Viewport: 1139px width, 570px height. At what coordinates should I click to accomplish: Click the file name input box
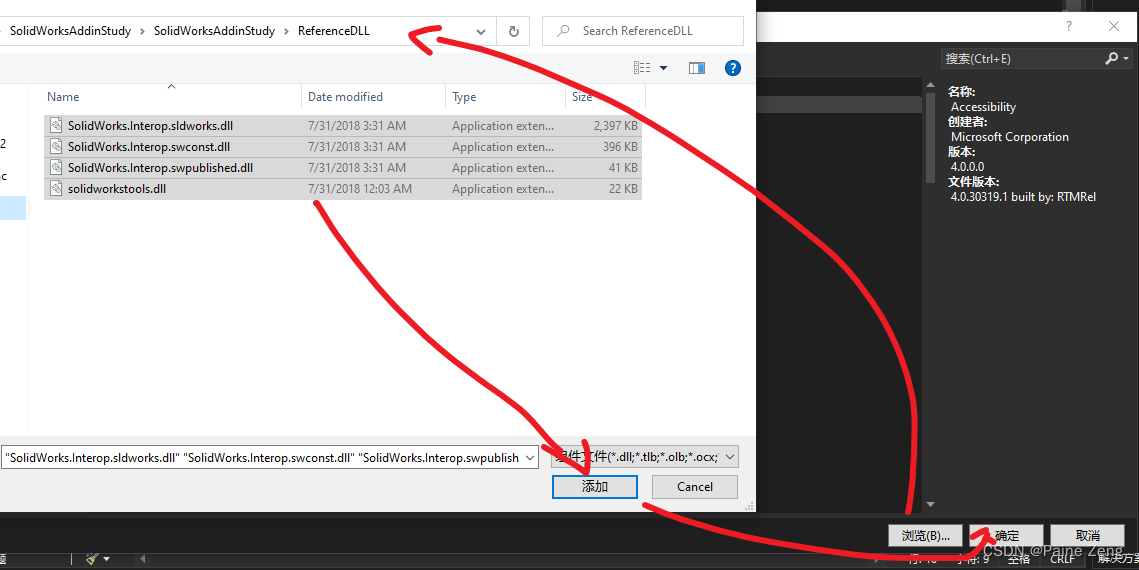tap(262, 457)
